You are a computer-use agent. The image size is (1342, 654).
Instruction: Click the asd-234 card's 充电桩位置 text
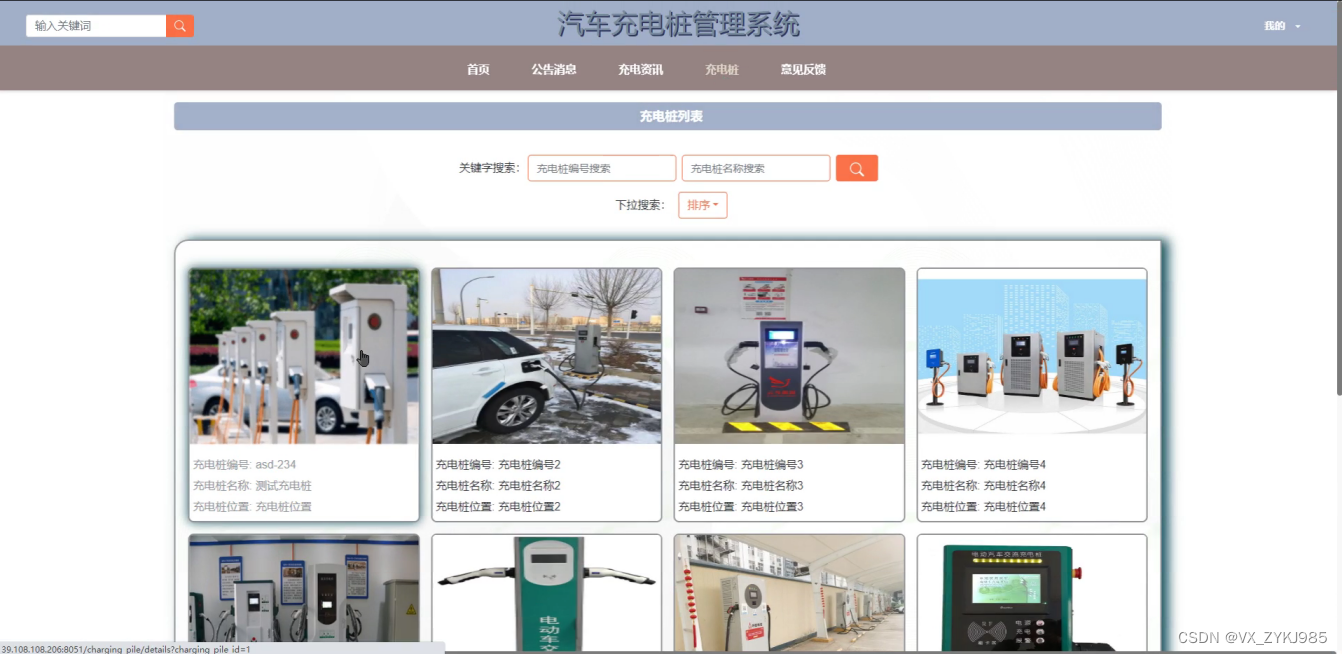tap(252, 507)
